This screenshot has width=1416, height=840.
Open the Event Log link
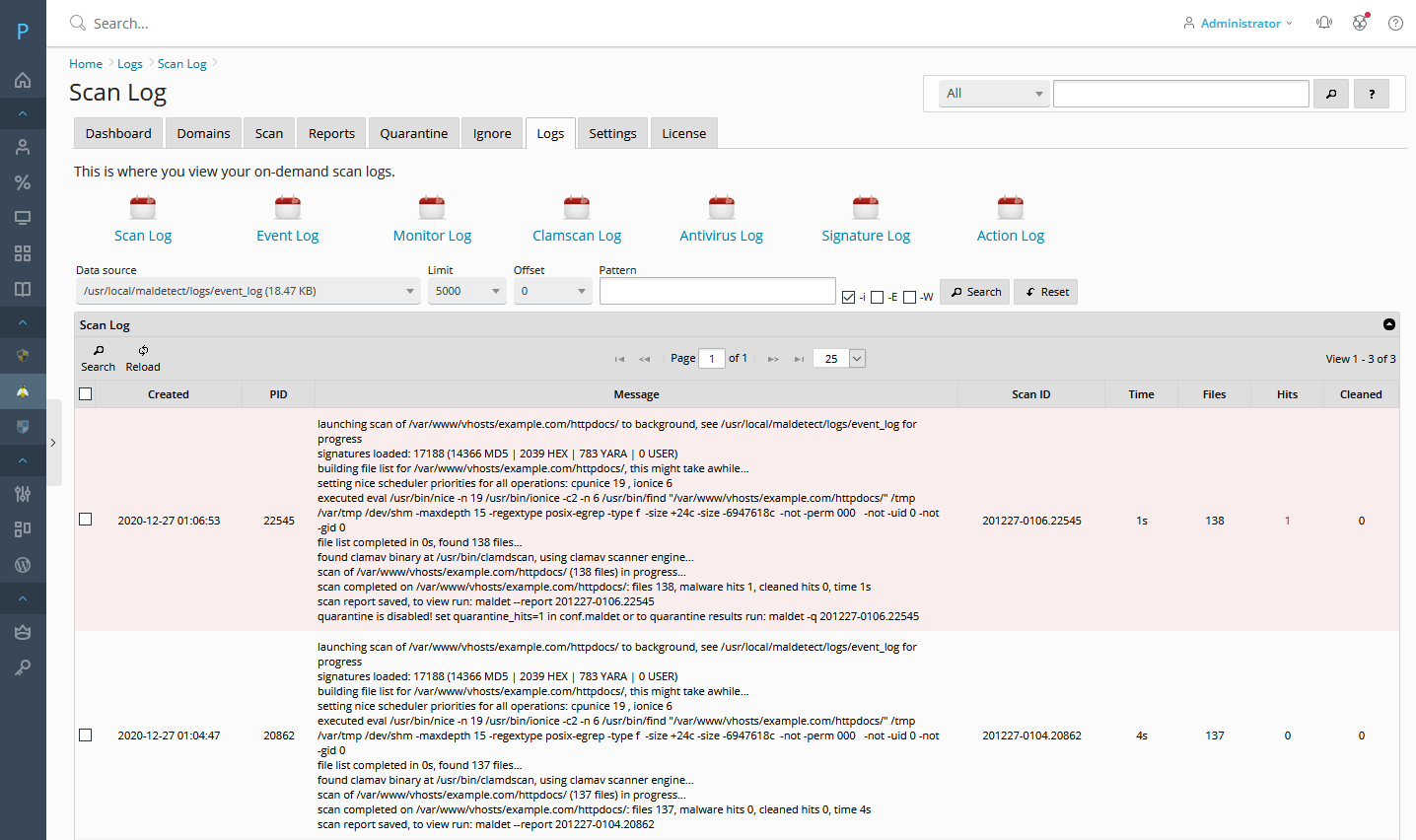coord(288,236)
